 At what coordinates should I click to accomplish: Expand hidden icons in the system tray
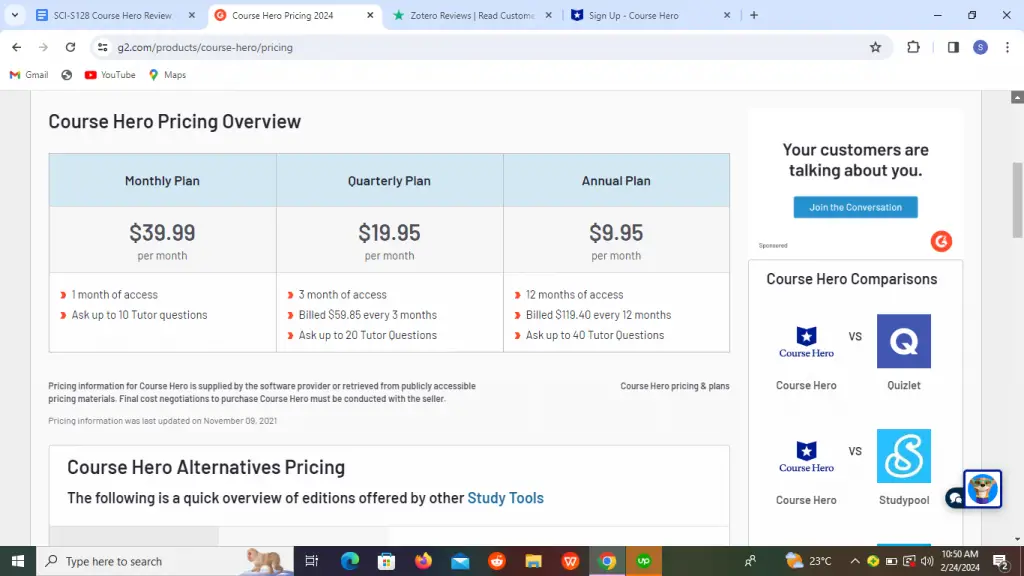(x=855, y=561)
